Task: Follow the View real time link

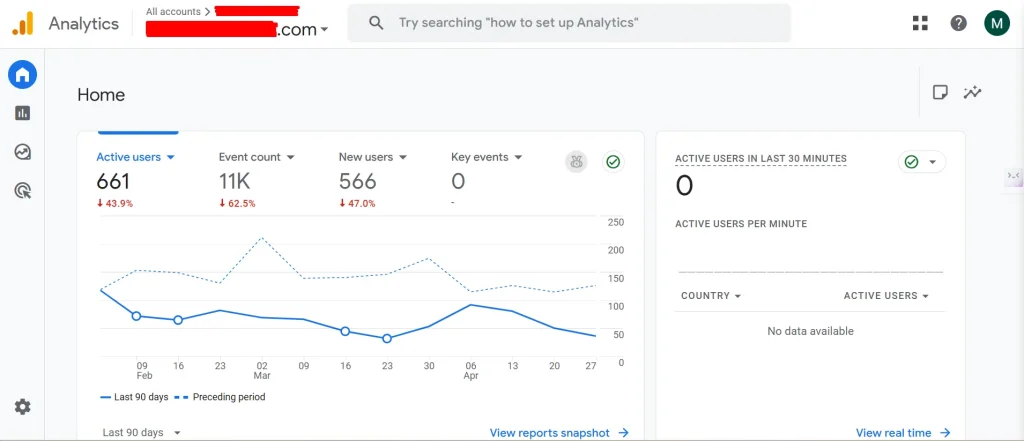Action: (x=903, y=433)
